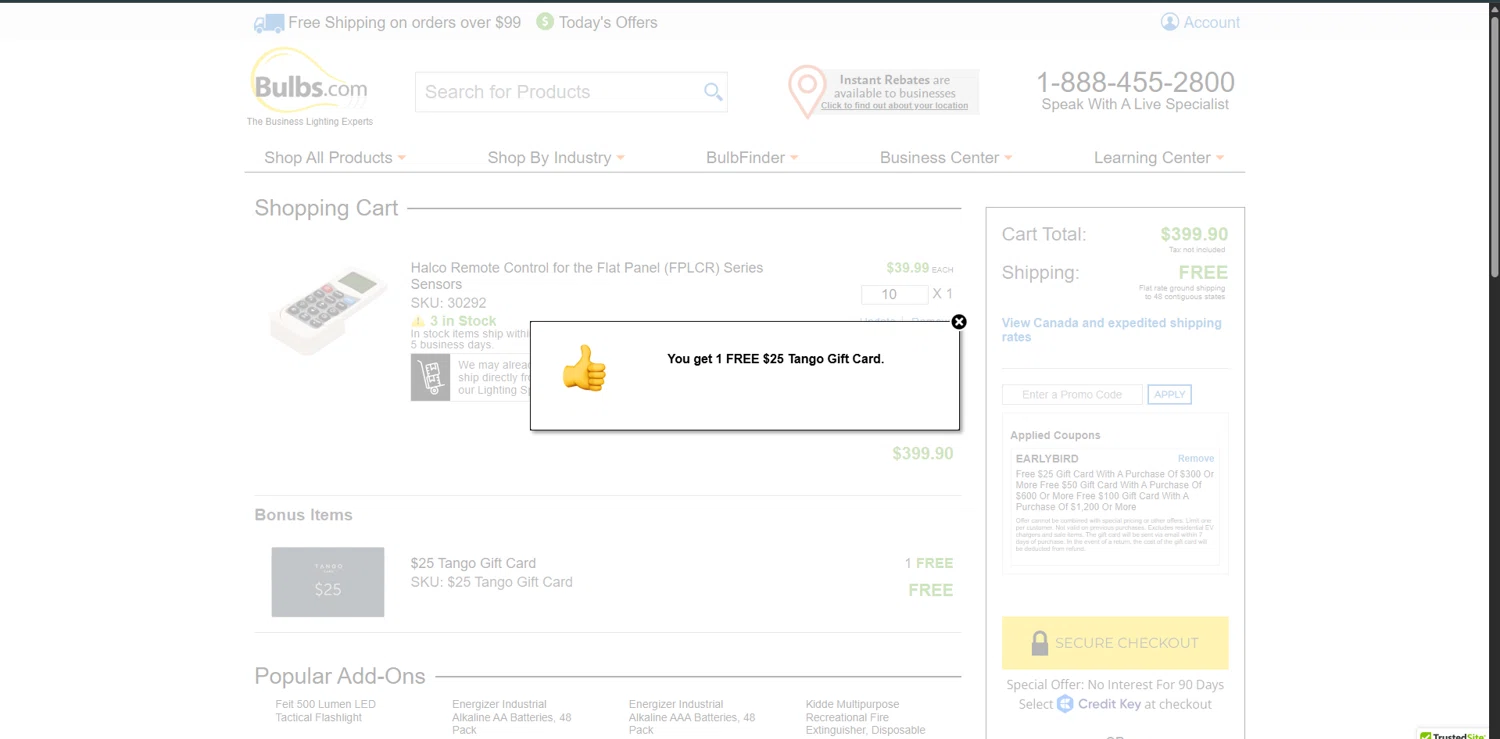Click the Today's Offers dollar icon
The image size is (1500, 739).
[545, 21]
